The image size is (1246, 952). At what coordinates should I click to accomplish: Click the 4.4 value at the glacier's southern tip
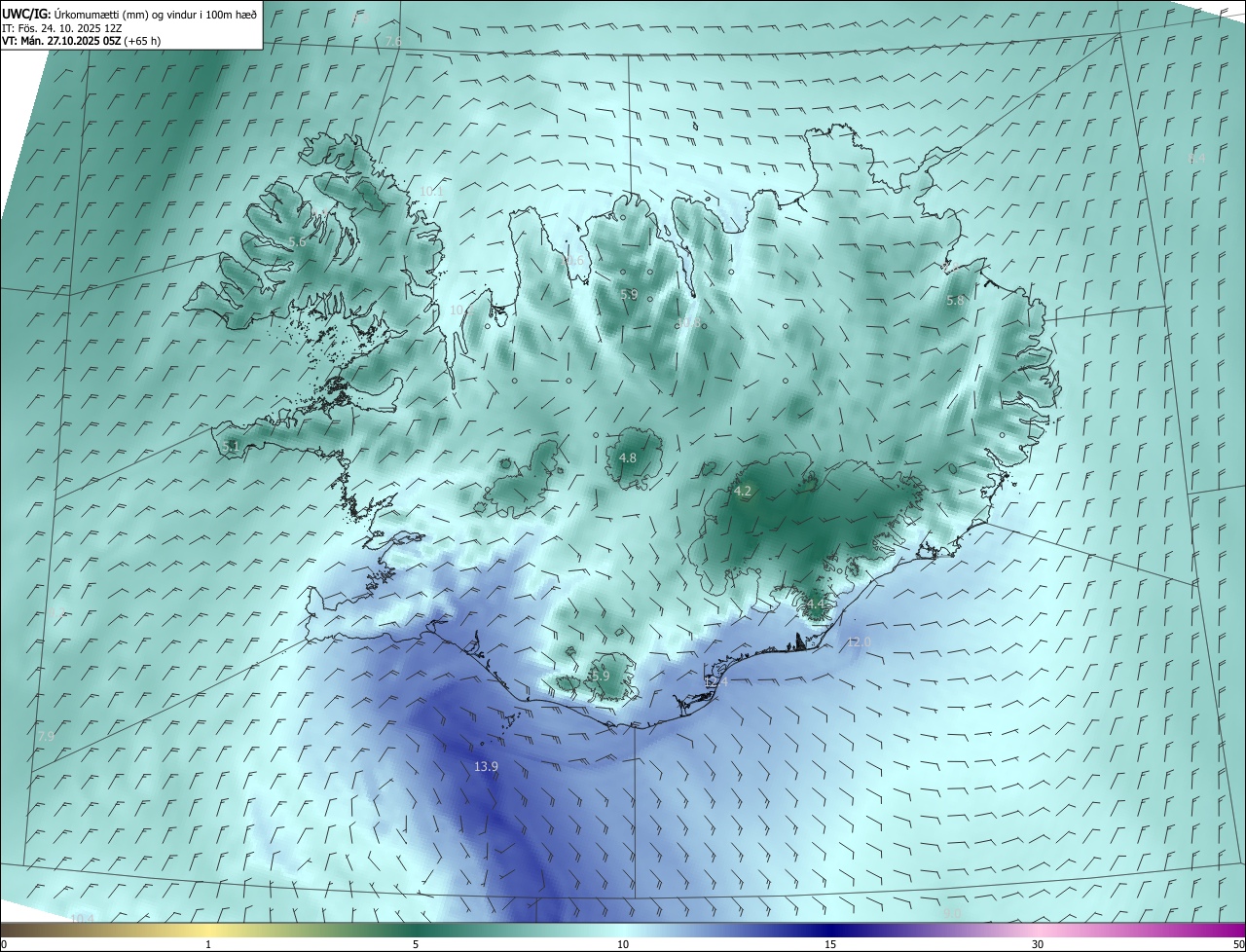815,604
